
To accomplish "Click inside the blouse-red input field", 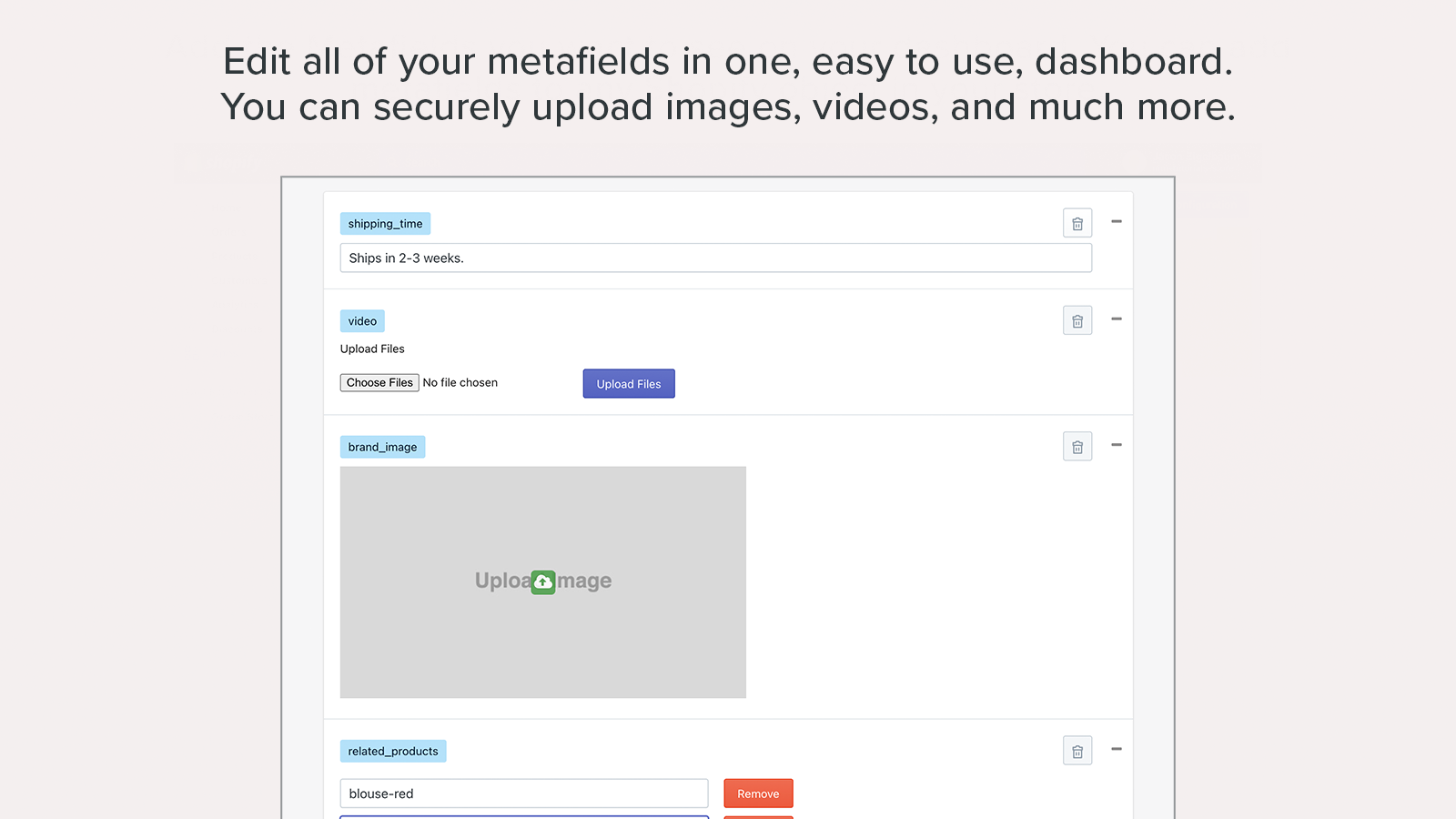I will [x=523, y=793].
